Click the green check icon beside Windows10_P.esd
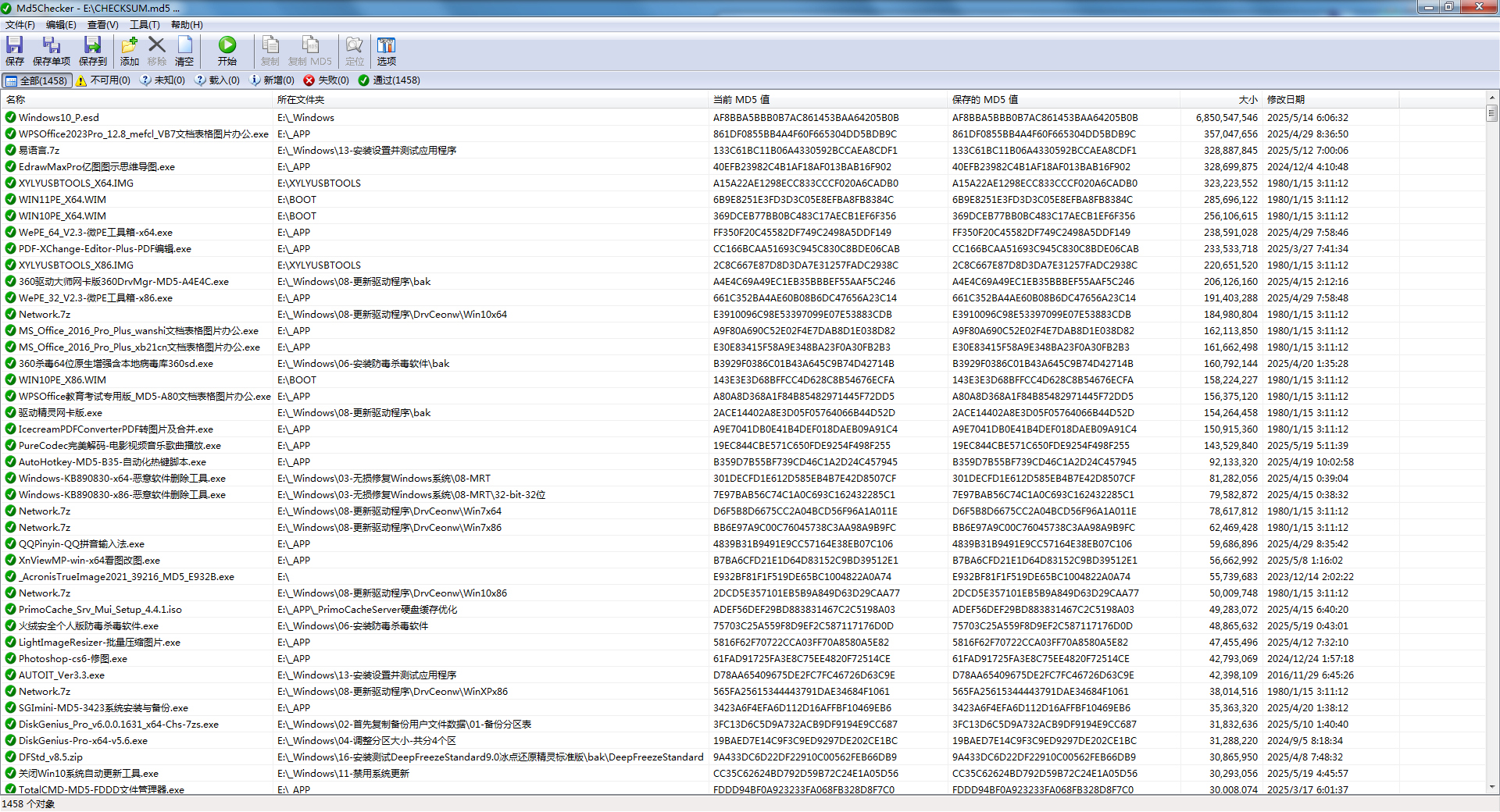Image resolution: width=1500 pixels, height=812 pixels. pos(10,118)
